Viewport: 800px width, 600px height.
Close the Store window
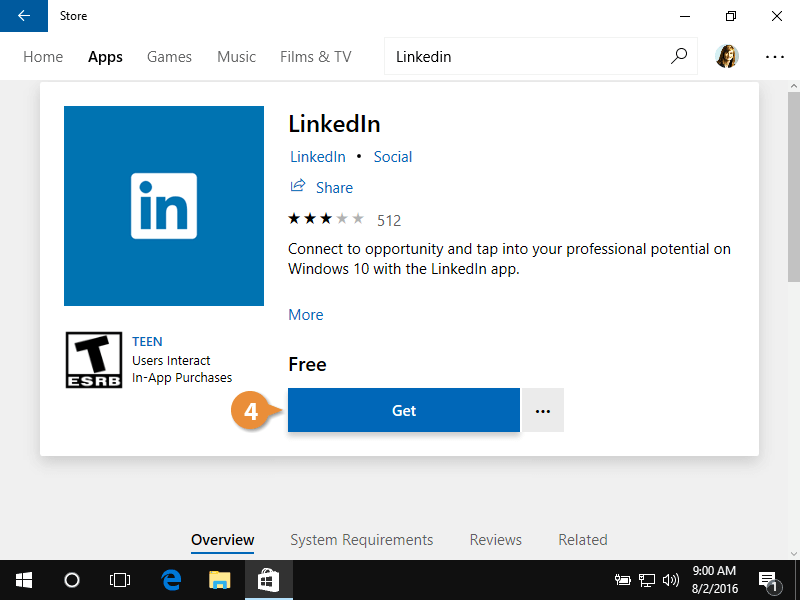(x=777, y=16)
